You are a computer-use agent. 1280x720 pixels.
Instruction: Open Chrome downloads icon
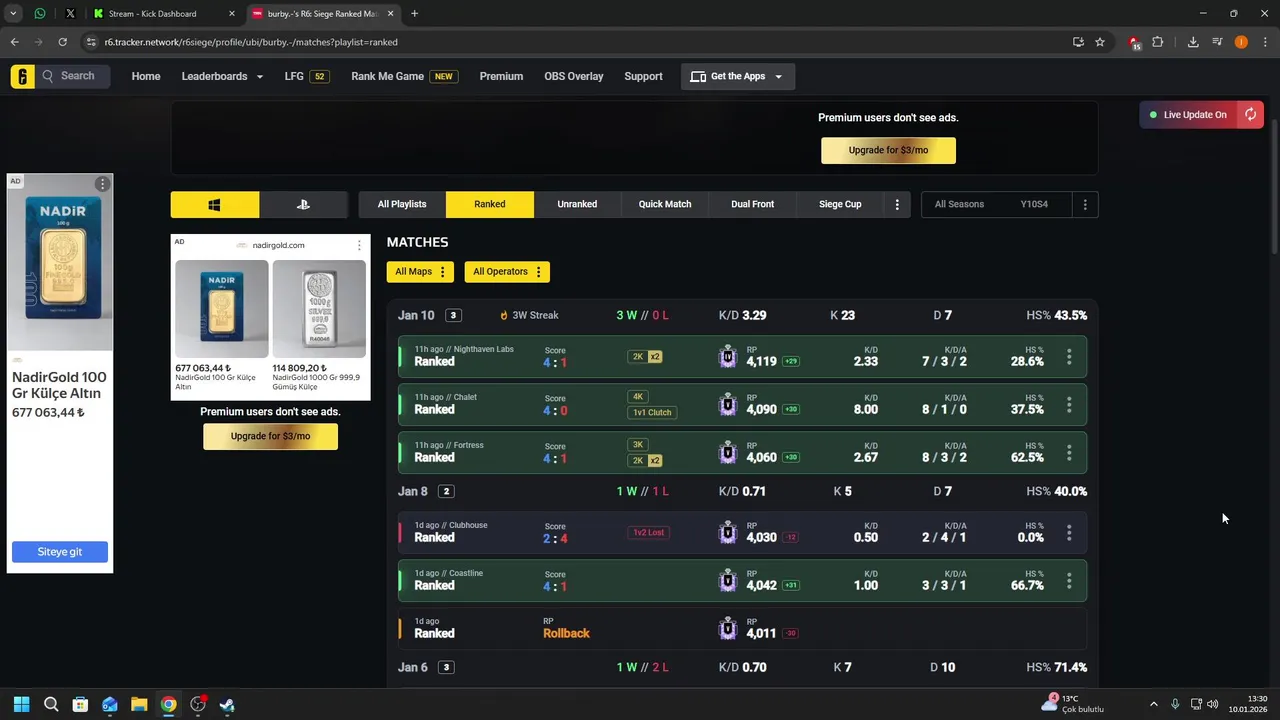(1193, 42)
